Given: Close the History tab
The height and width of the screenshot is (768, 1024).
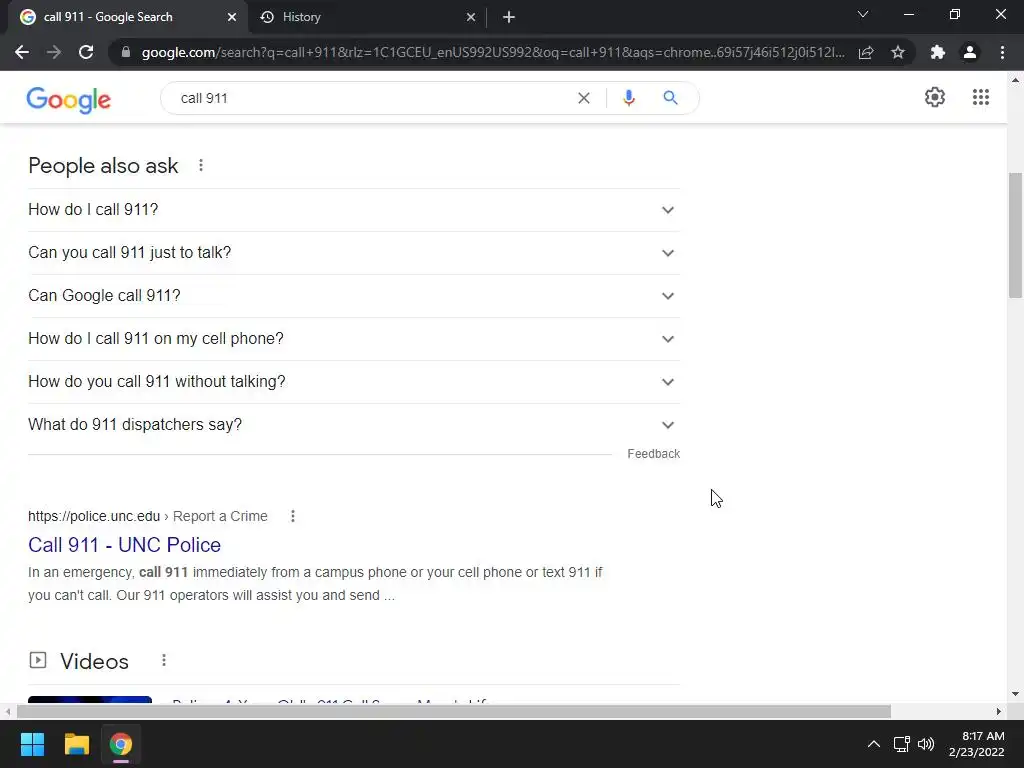Looking at the screenshot, I should point(471,18).
